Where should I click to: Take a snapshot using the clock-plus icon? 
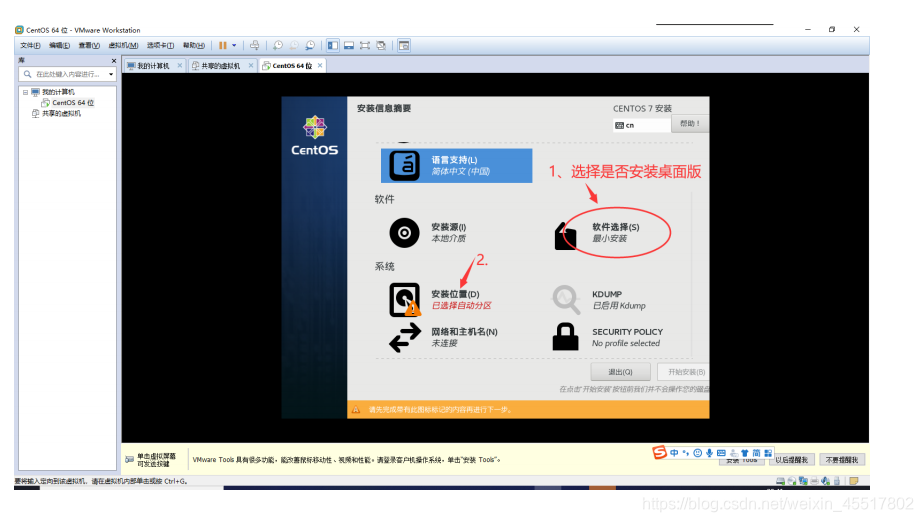[278, 45]
